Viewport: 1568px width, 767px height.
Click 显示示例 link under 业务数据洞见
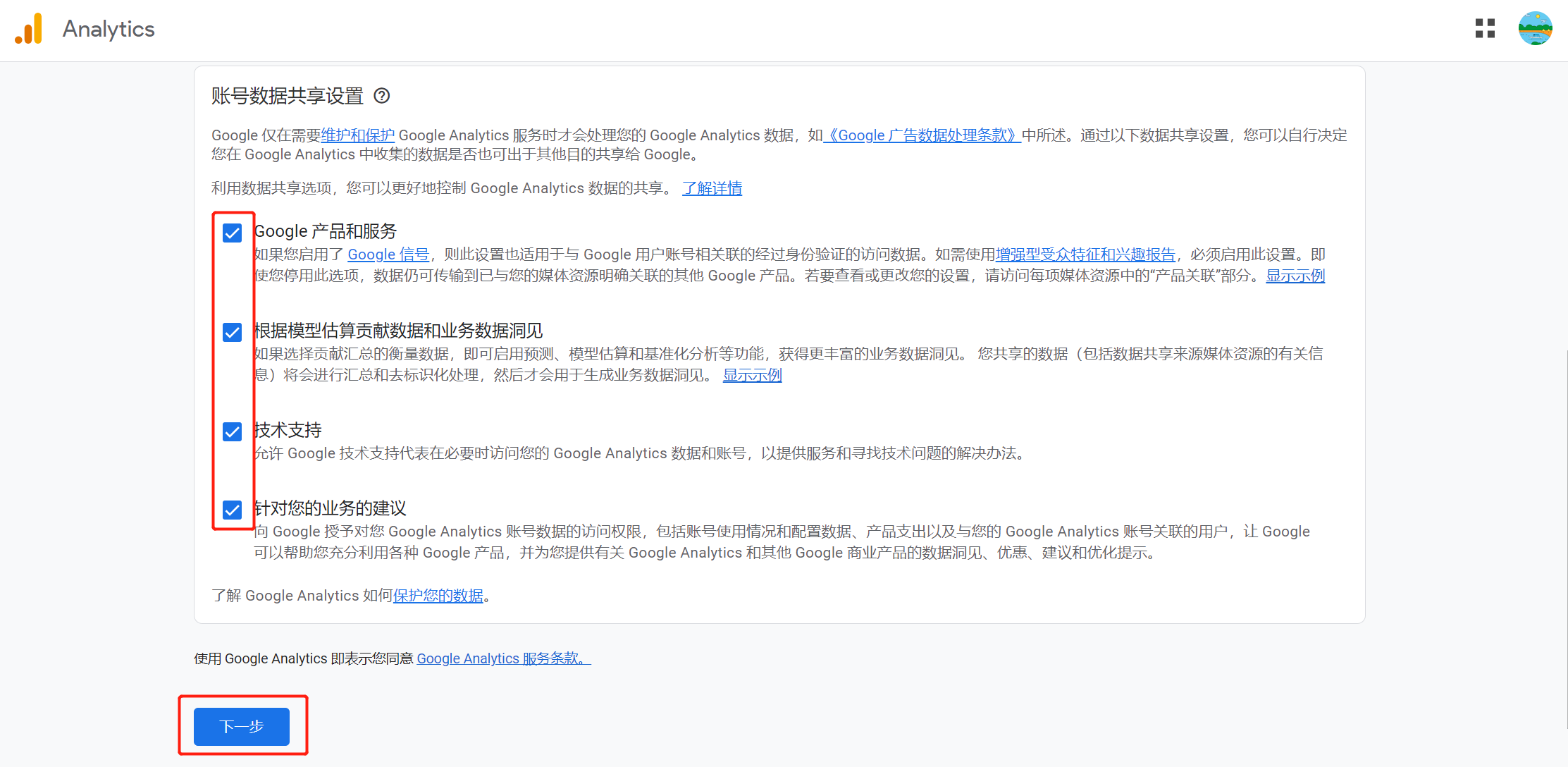click(753, 375)
